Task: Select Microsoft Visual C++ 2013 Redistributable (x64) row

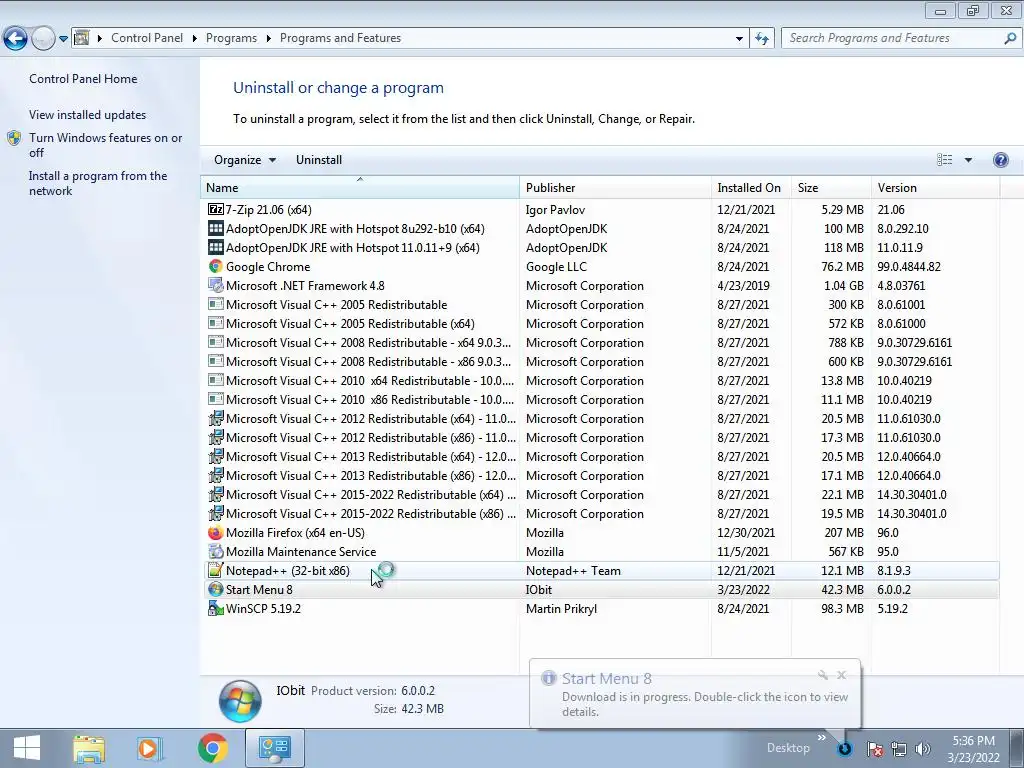Action: (x=600, y=456)
